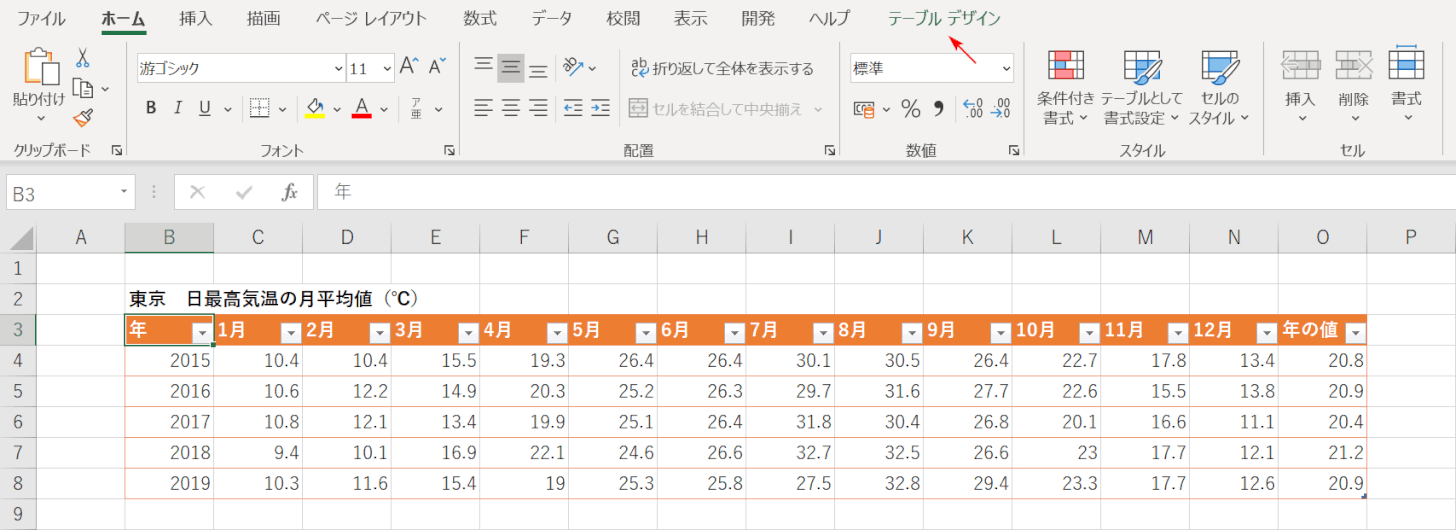Center text horizontally
Viewport: 1456px width, 530px height.
(x=511, y=108)
